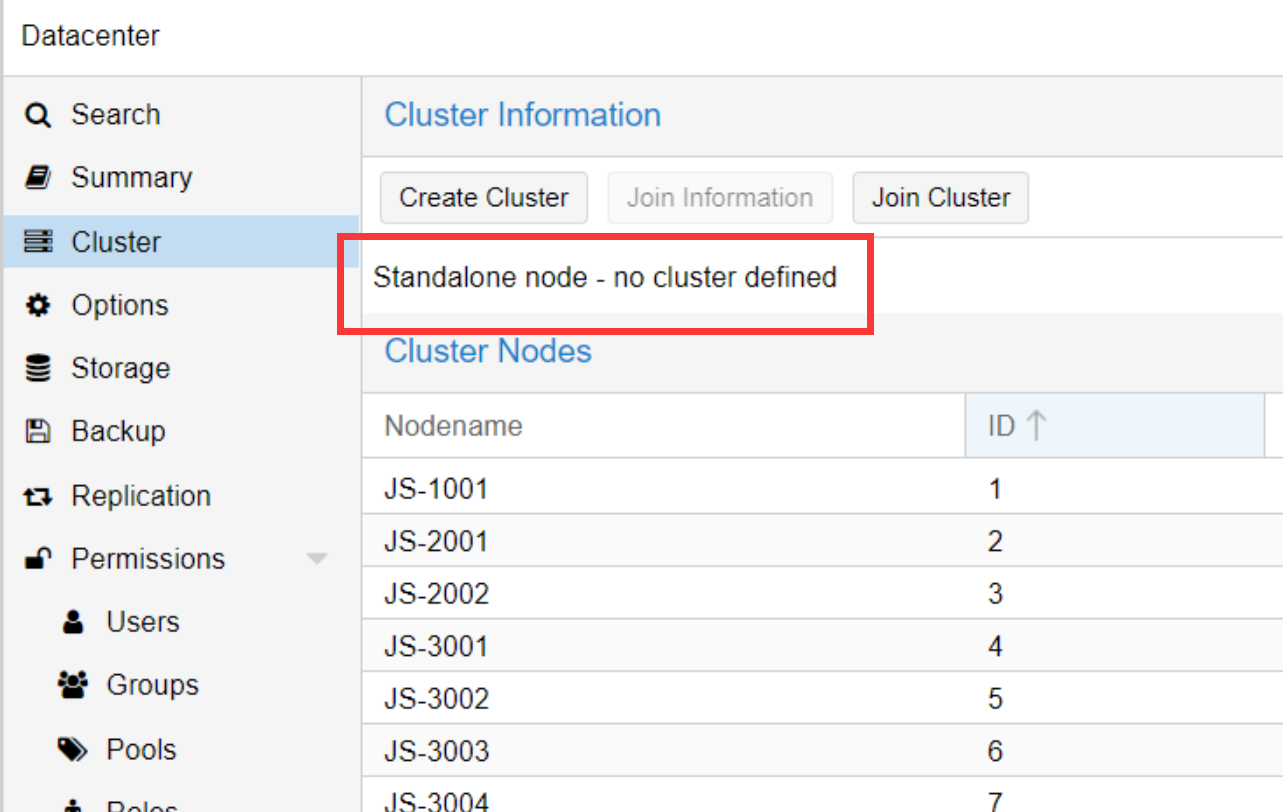The width and height of the screenshot is (1283, 812).
Task: Click the Replication arrows icon
Action: pyautogui.click(x=37, y=497)
